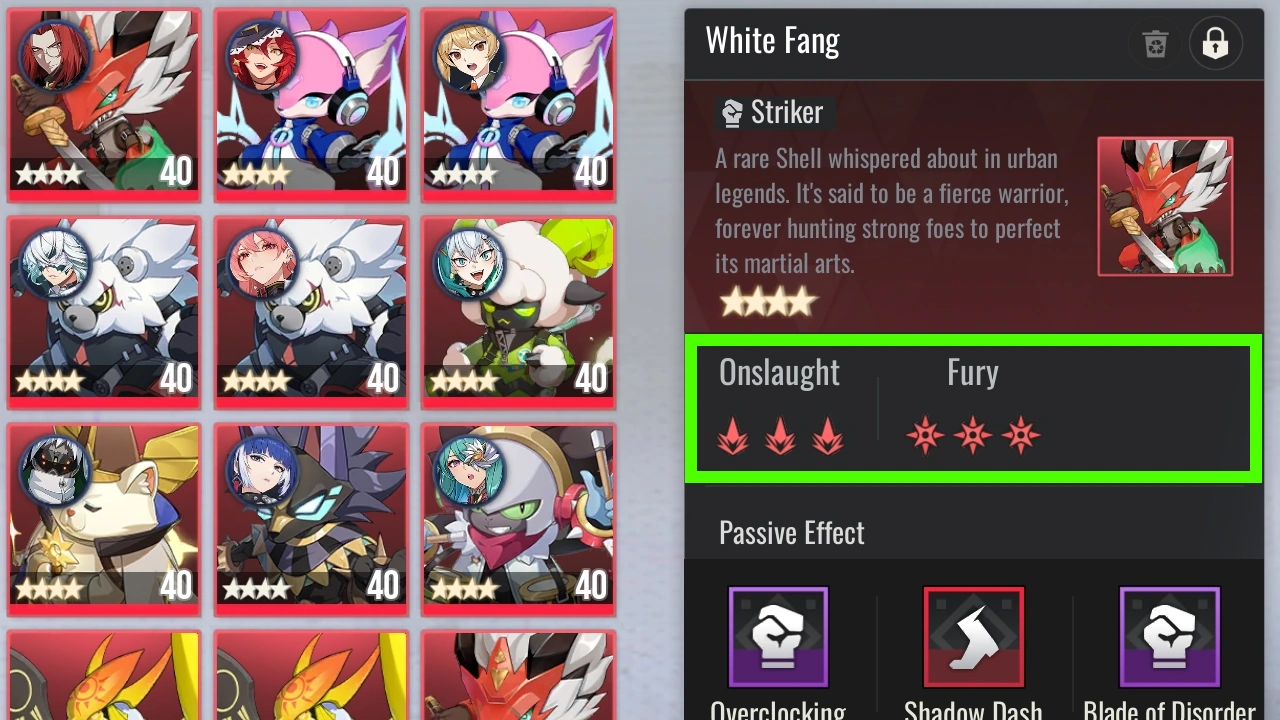This screenshot has width=1280, height=720.
Task: Select the white furry Shell with pink-haired character
Action: (311, 311)
